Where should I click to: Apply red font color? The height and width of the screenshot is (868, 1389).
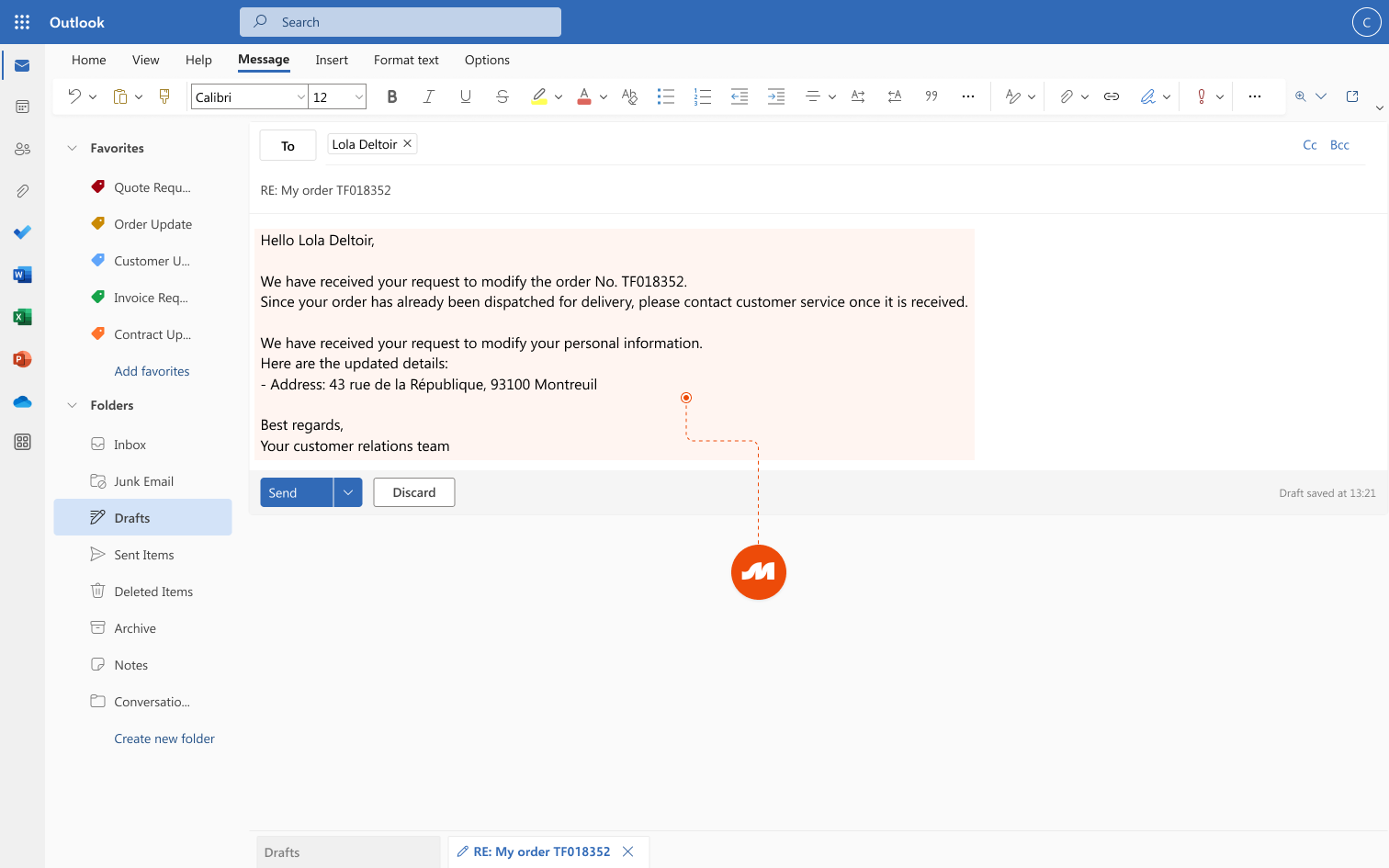[584, 96]
